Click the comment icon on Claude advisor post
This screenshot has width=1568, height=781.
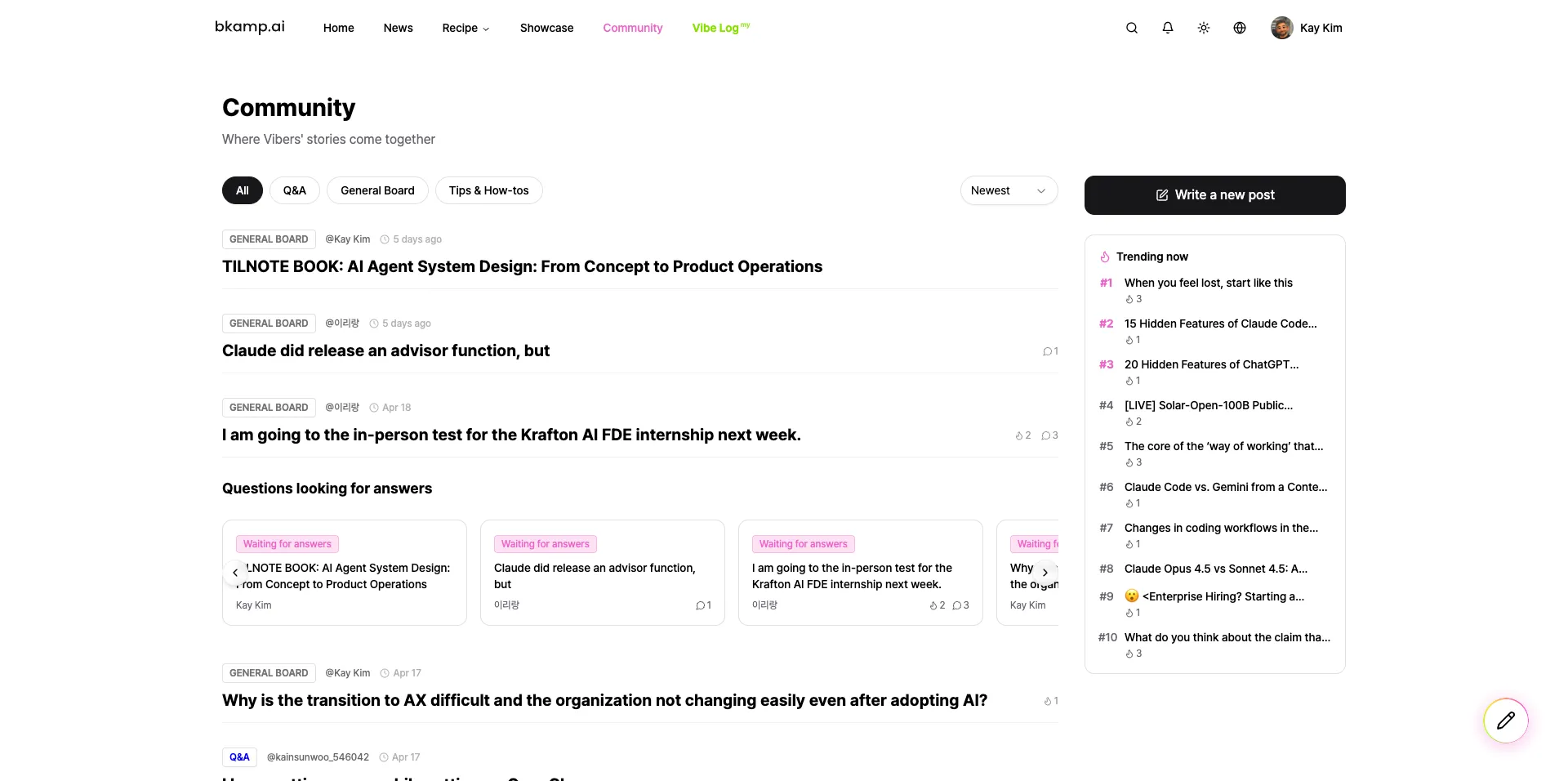click(x=1049, y=351)
